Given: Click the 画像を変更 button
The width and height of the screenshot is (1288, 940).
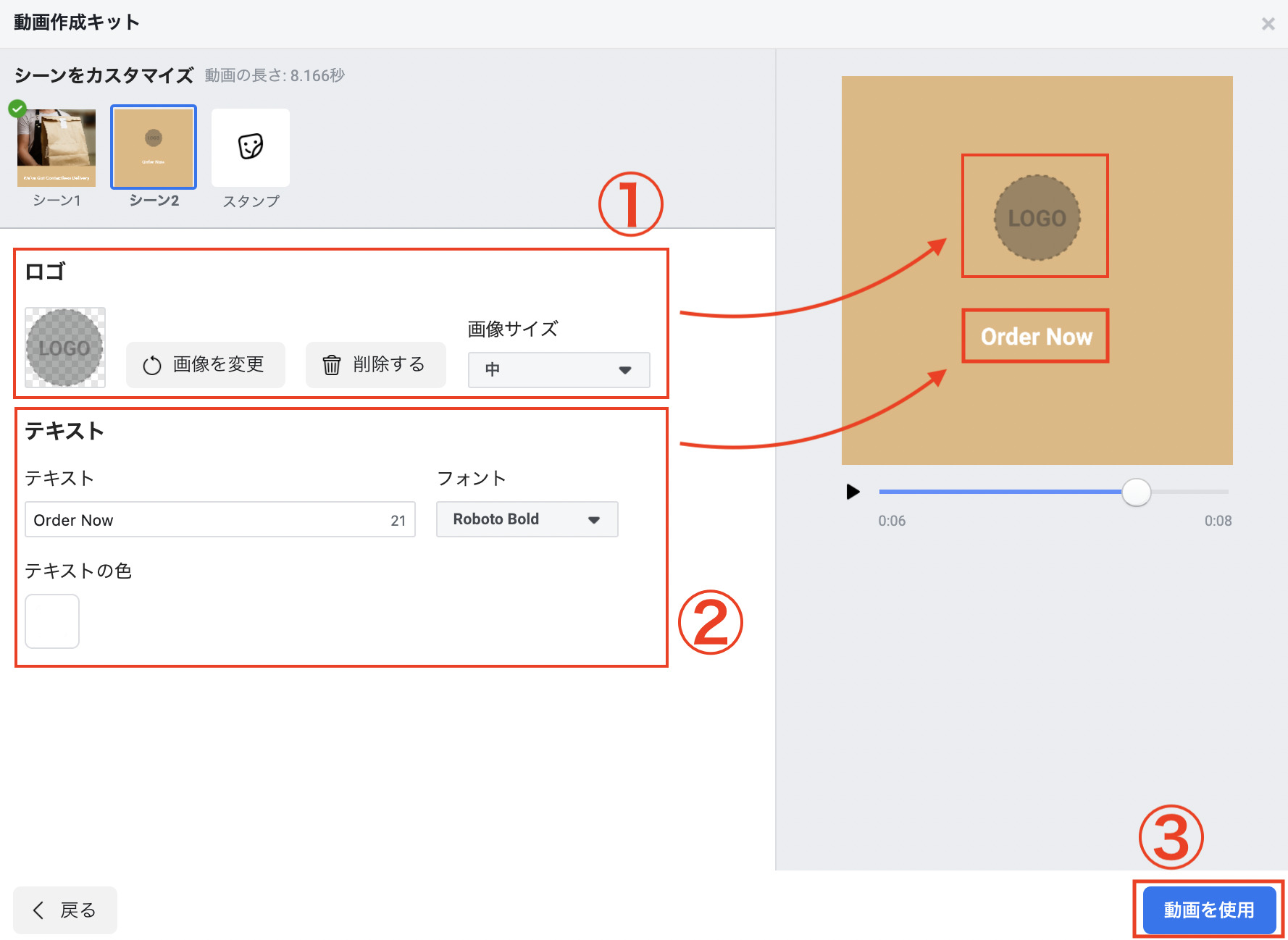Looking at the screenshot, I should (206, 365).
